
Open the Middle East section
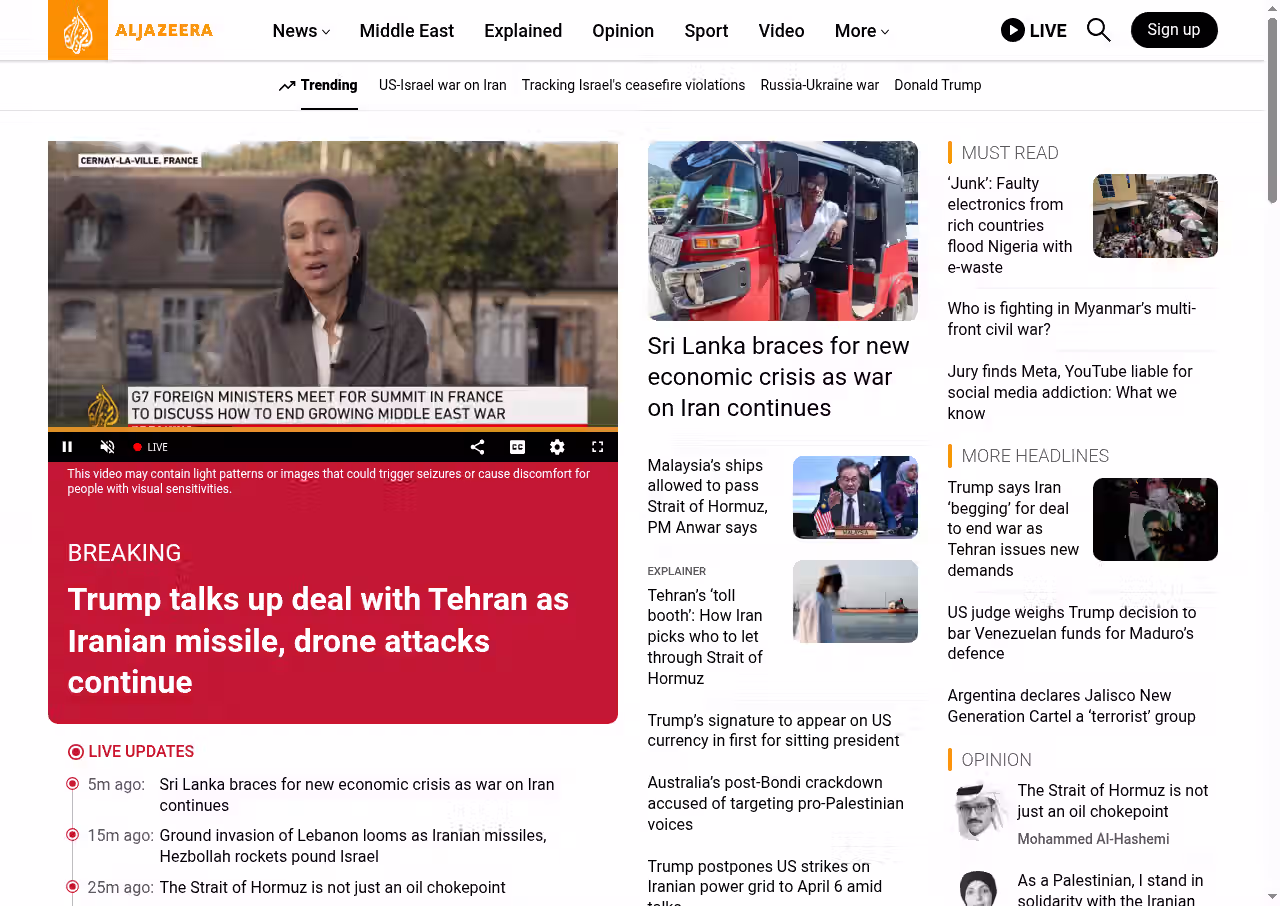coord(406,31)
